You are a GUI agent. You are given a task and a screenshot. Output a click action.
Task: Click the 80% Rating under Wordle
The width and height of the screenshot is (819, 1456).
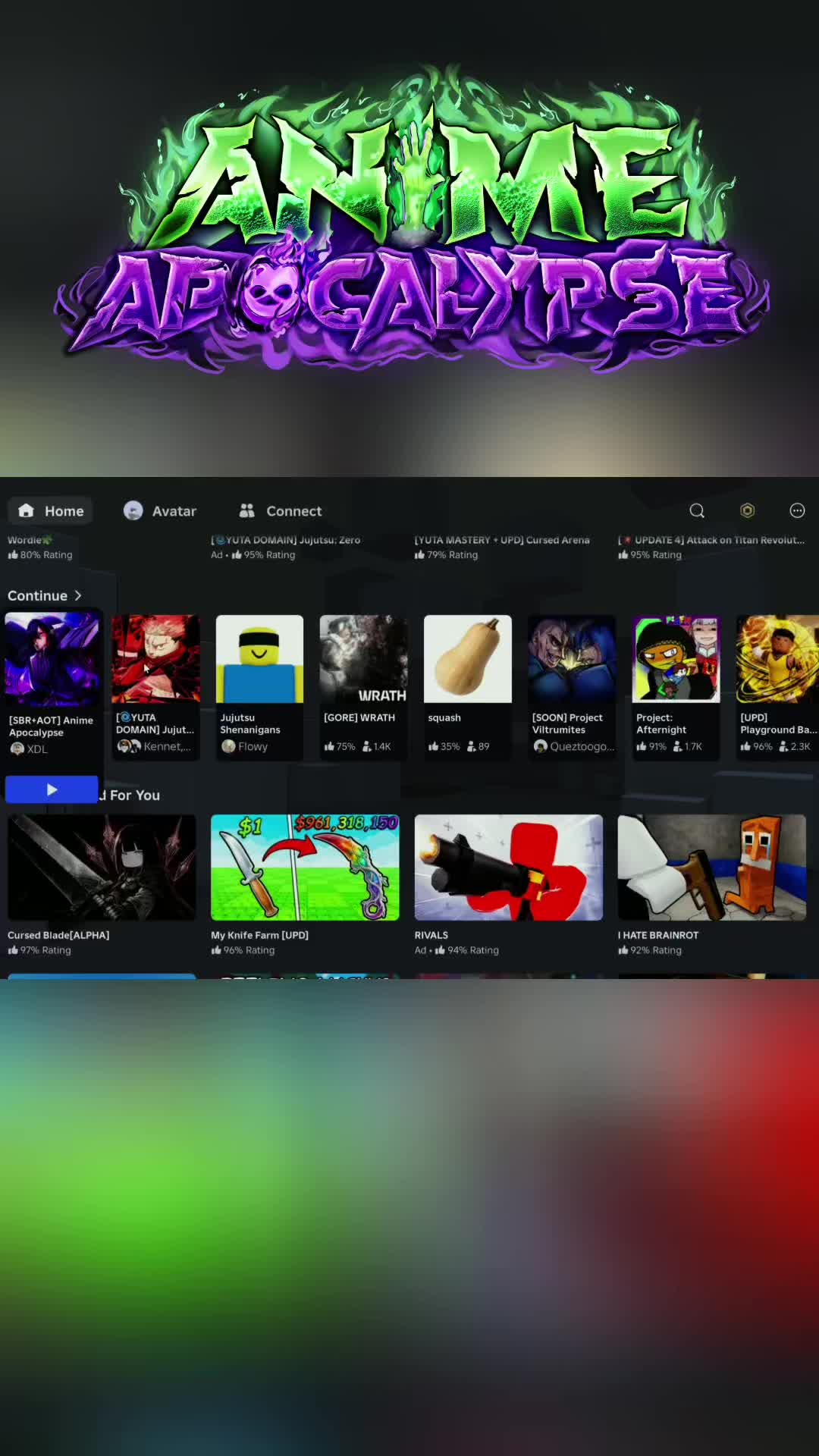point(40,555)
